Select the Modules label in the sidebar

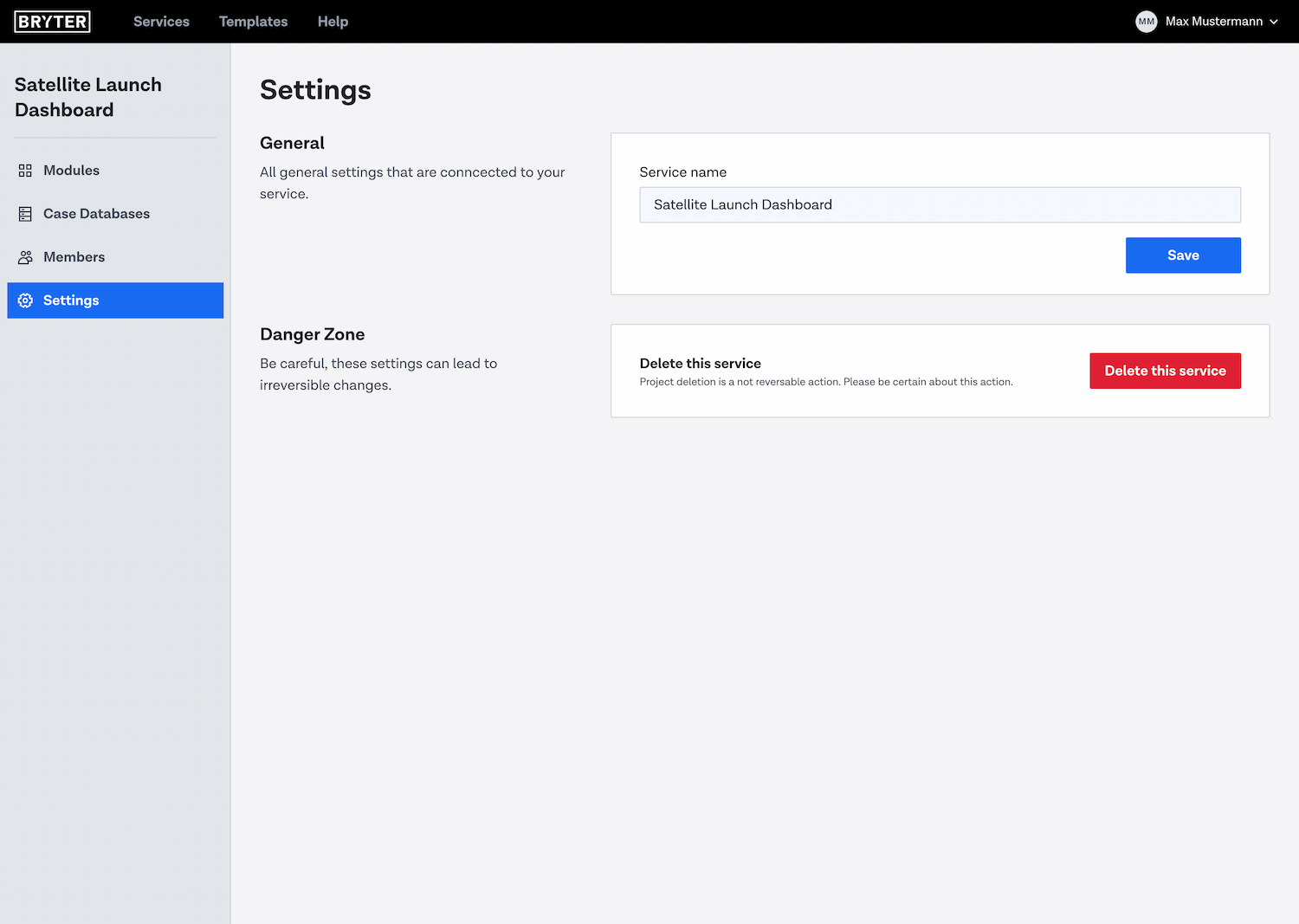[x=71, y=171]
